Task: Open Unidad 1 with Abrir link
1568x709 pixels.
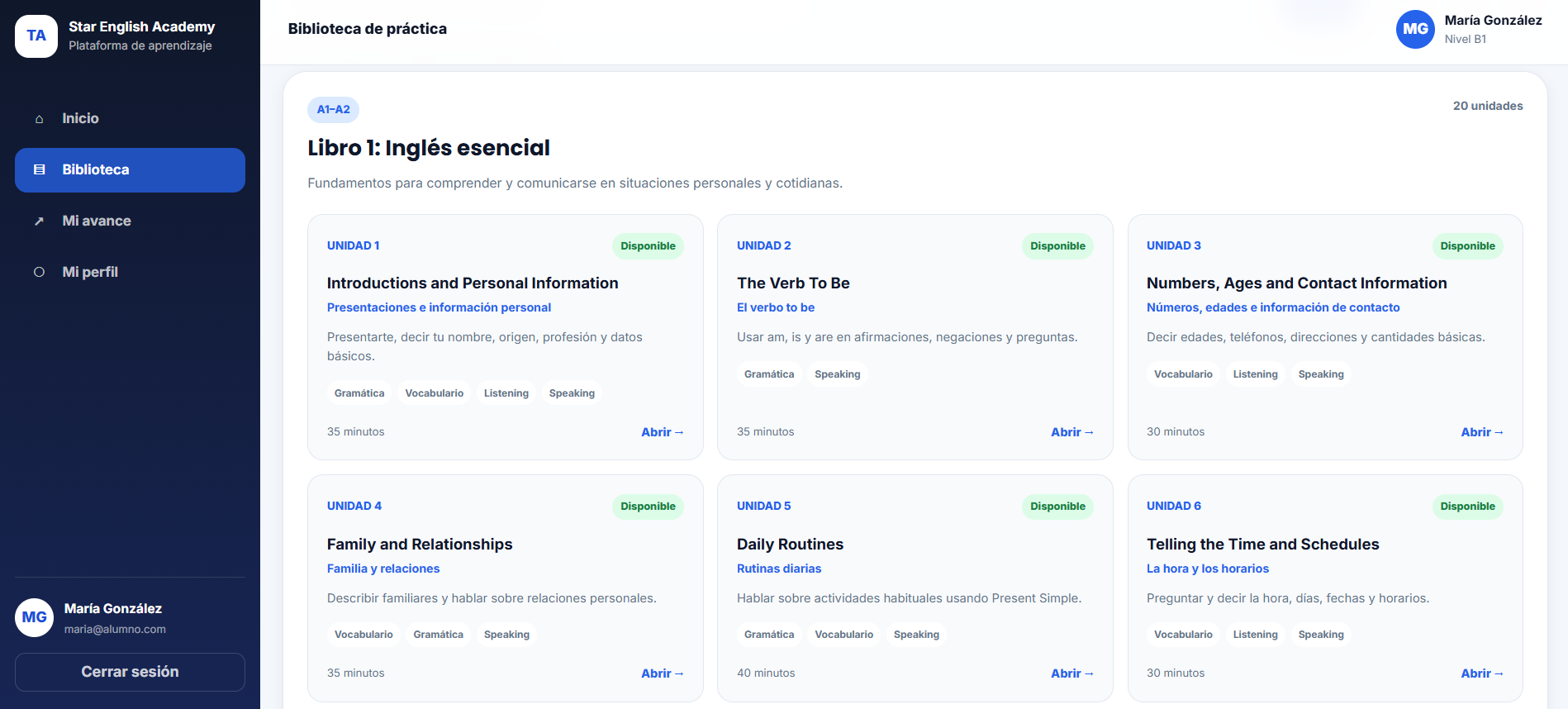Action: [663, 432]
